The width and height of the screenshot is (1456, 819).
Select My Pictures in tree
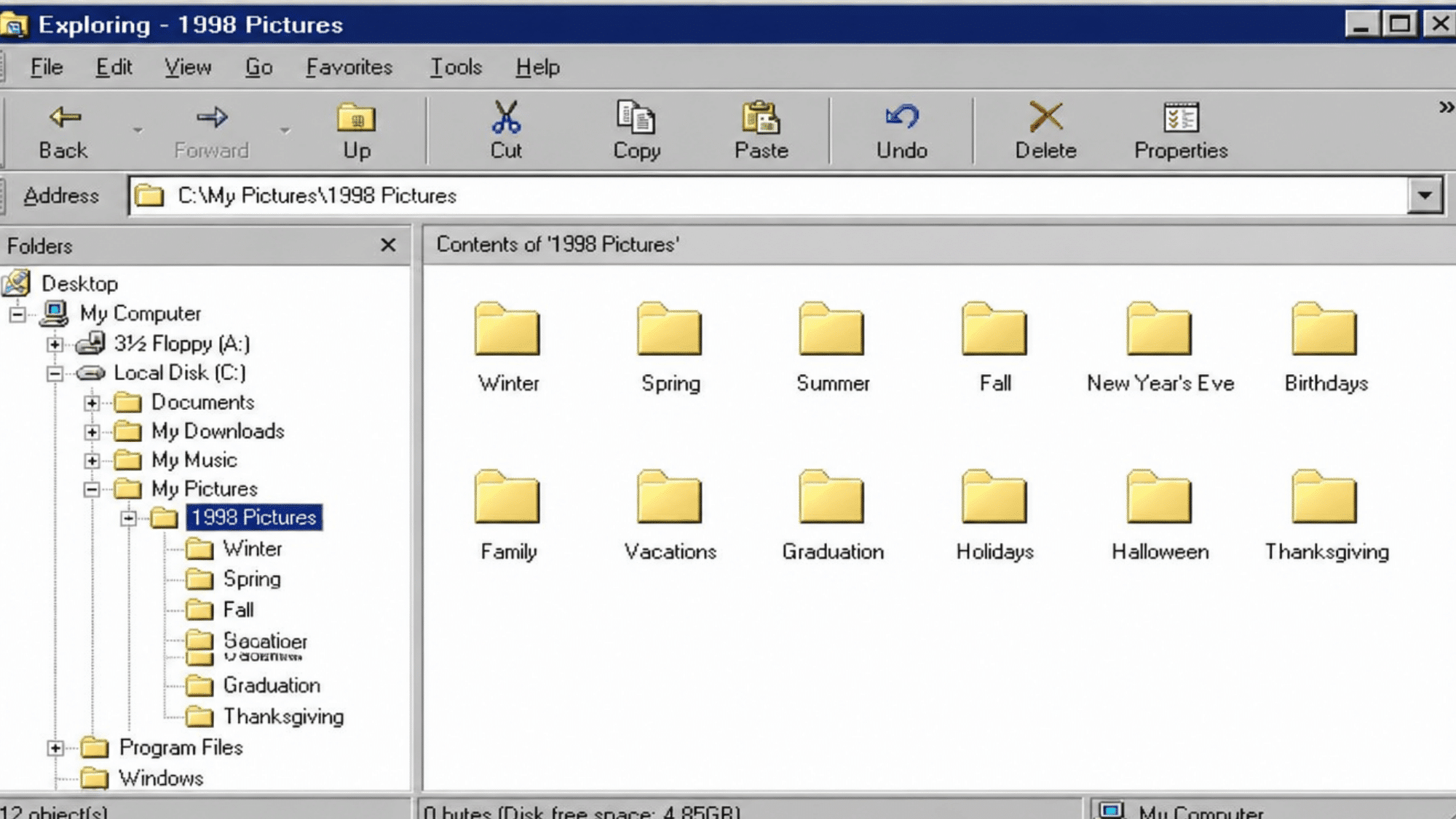tap(205, 488)
